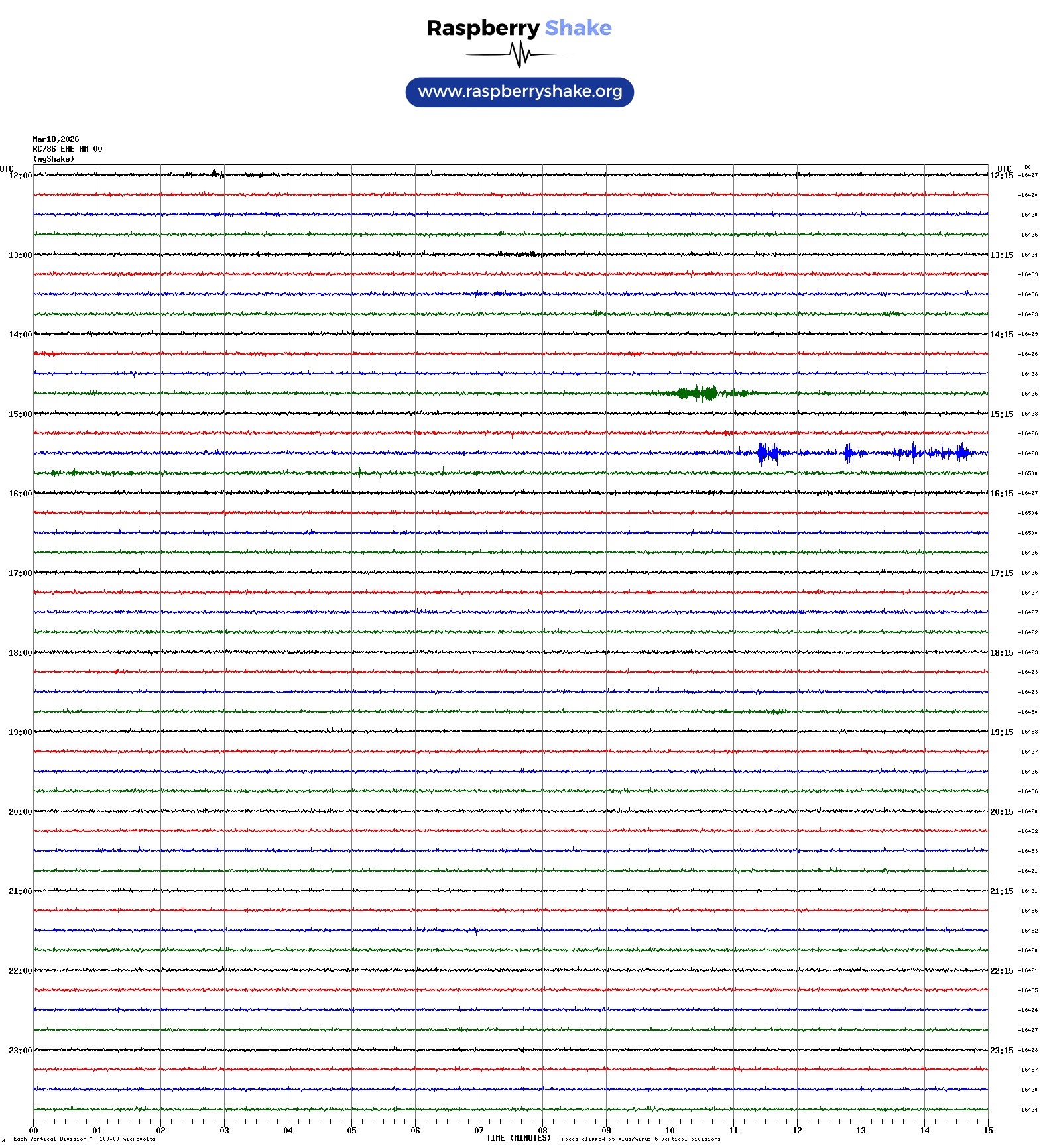The image size is (1041, 1148).
Task: Click minute 10 on the bottom time axis
Action: 670,1131
